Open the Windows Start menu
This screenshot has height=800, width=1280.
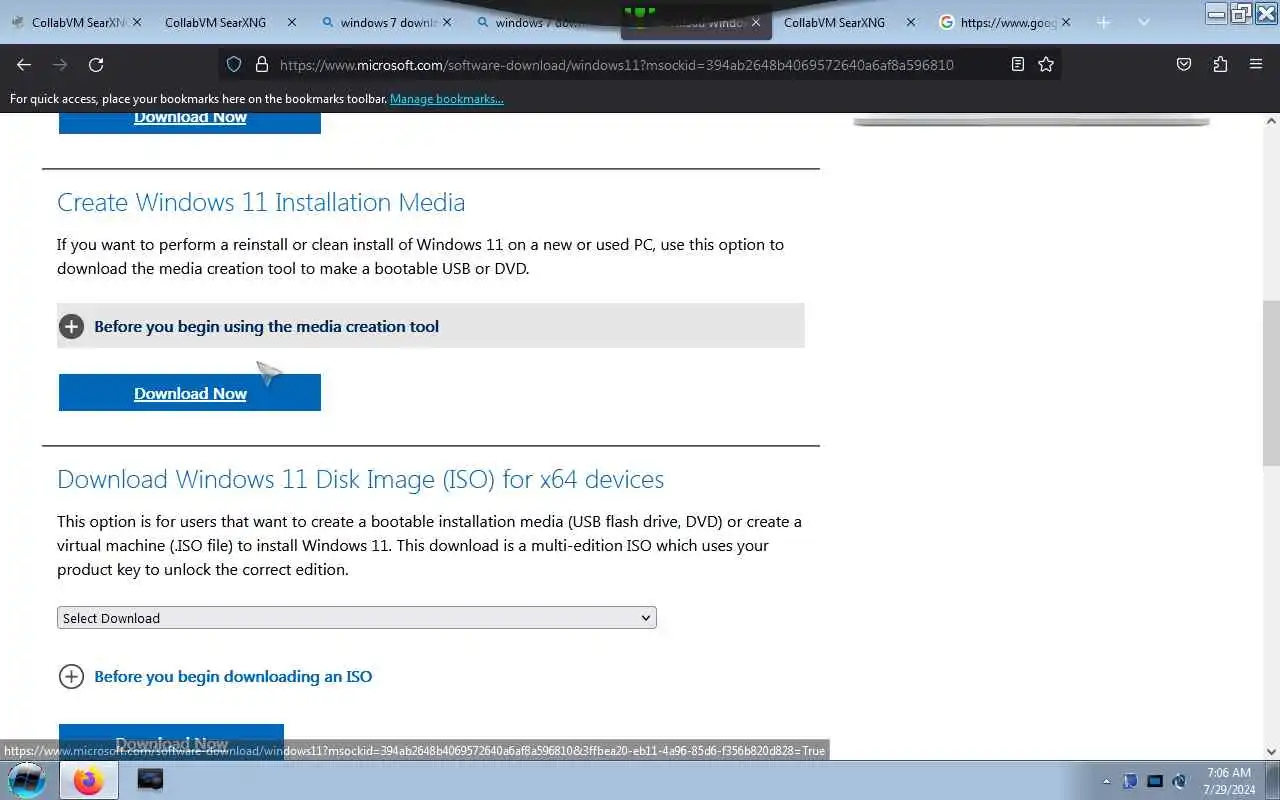pyautogui.click(x=27, y=780)
